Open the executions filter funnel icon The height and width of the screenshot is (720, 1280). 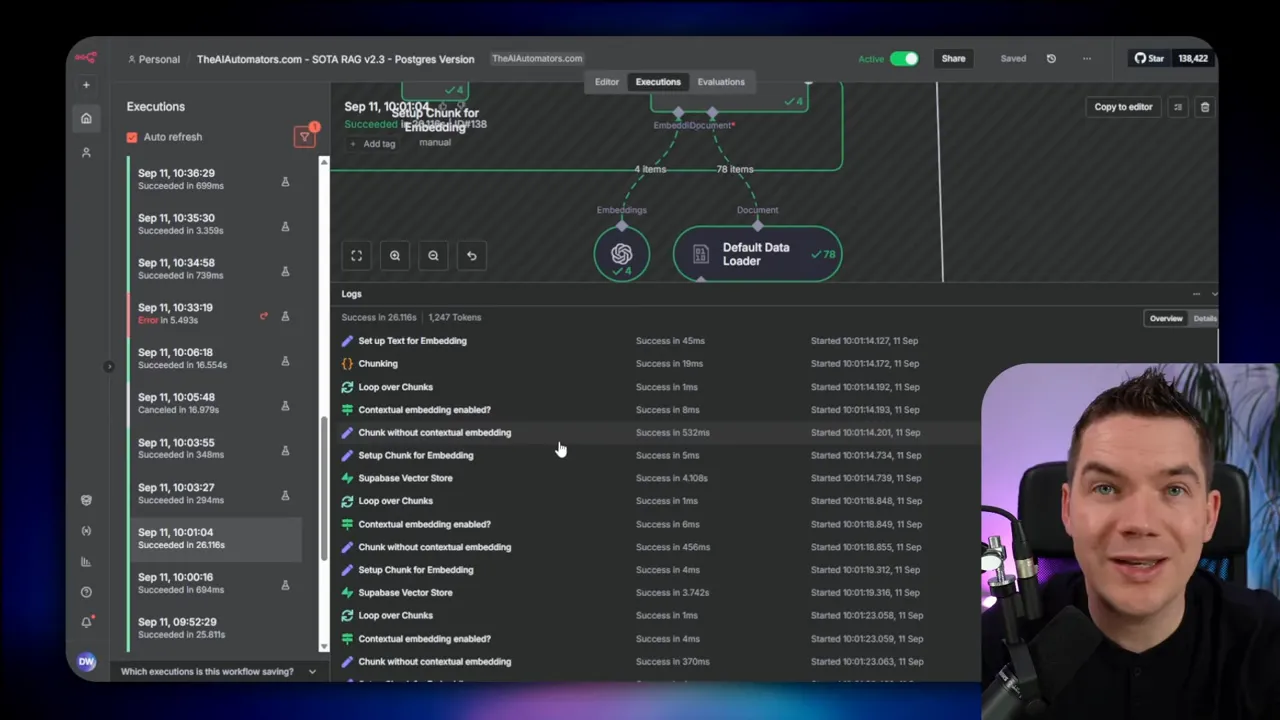(305, 137)
